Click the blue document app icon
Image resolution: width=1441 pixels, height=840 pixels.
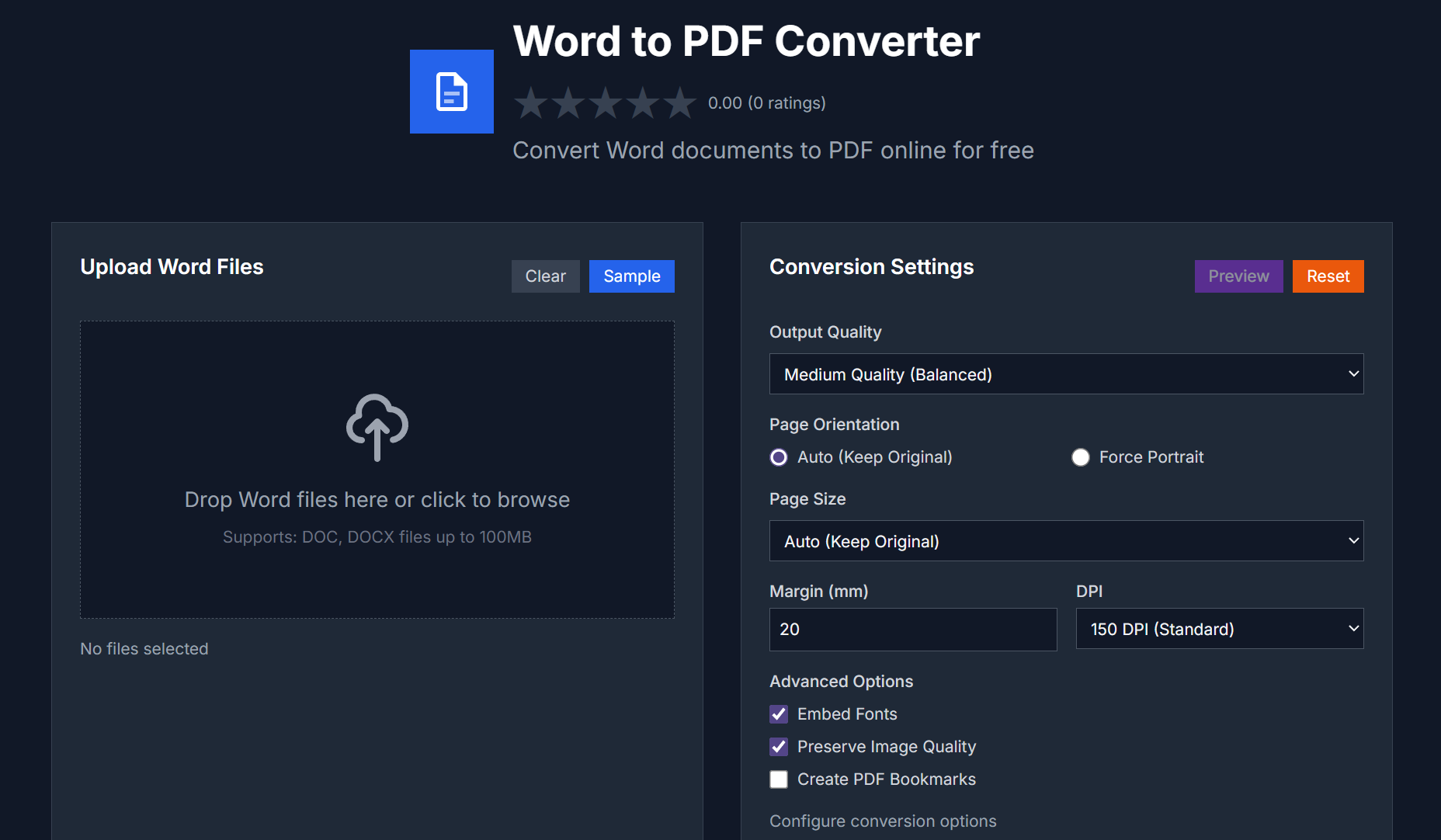point(451,92)
